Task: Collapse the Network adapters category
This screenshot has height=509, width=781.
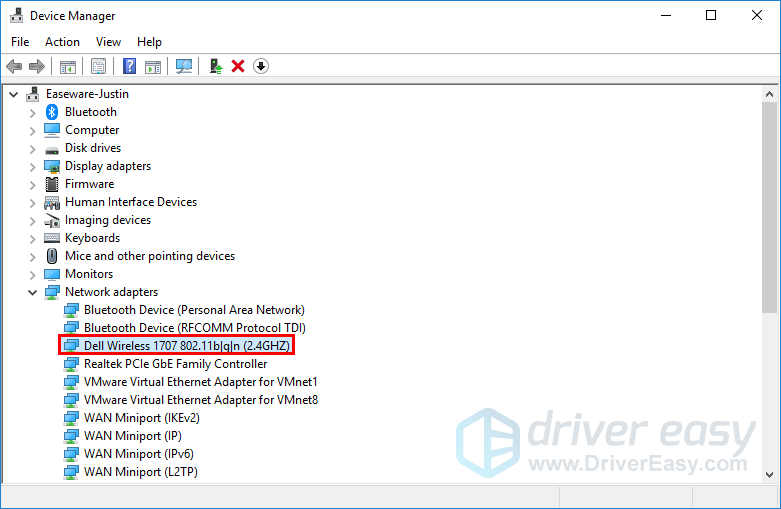Action: pos(32,292)
